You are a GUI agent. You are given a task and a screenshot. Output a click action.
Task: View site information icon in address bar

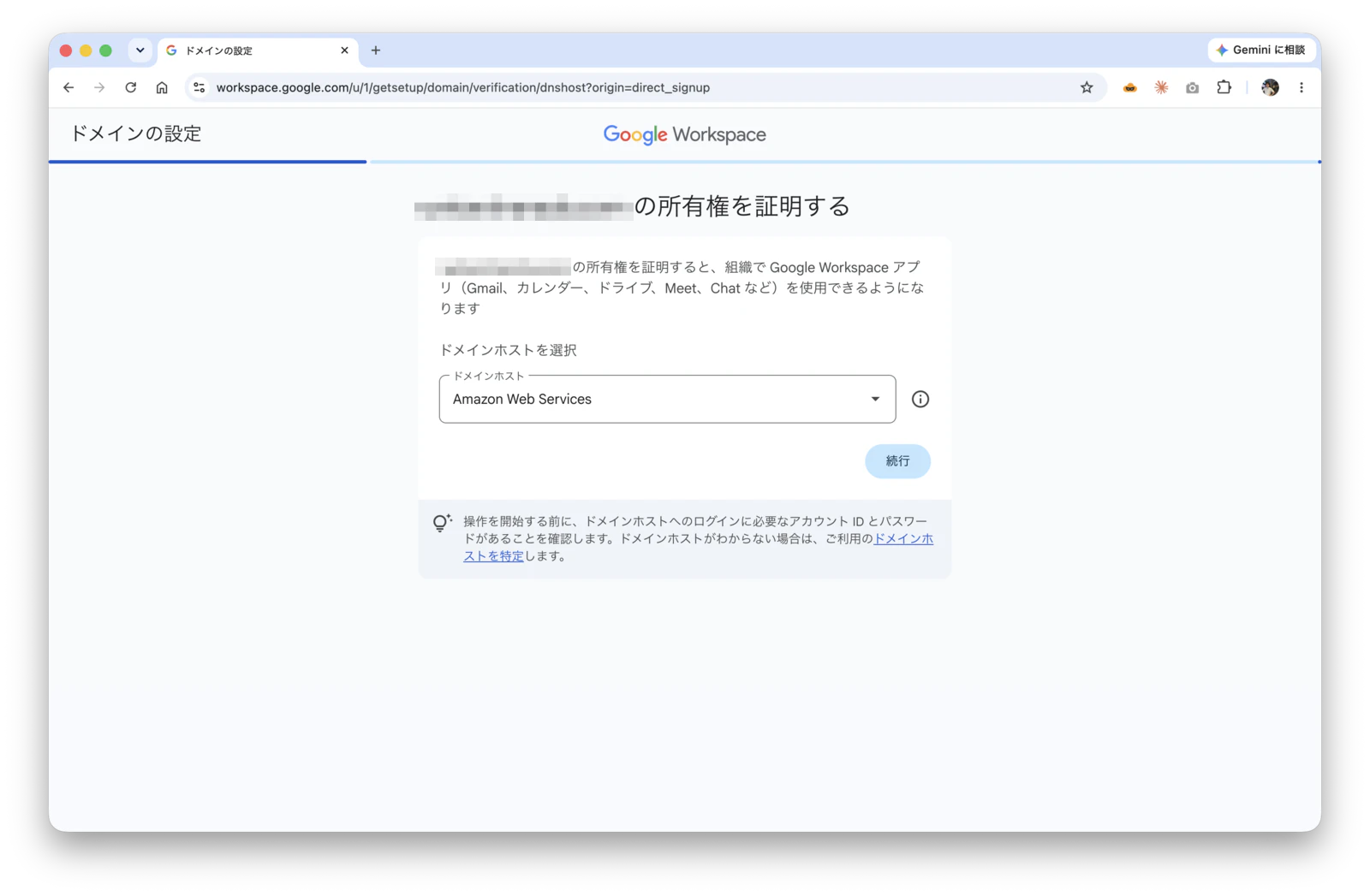coord(200,87)
